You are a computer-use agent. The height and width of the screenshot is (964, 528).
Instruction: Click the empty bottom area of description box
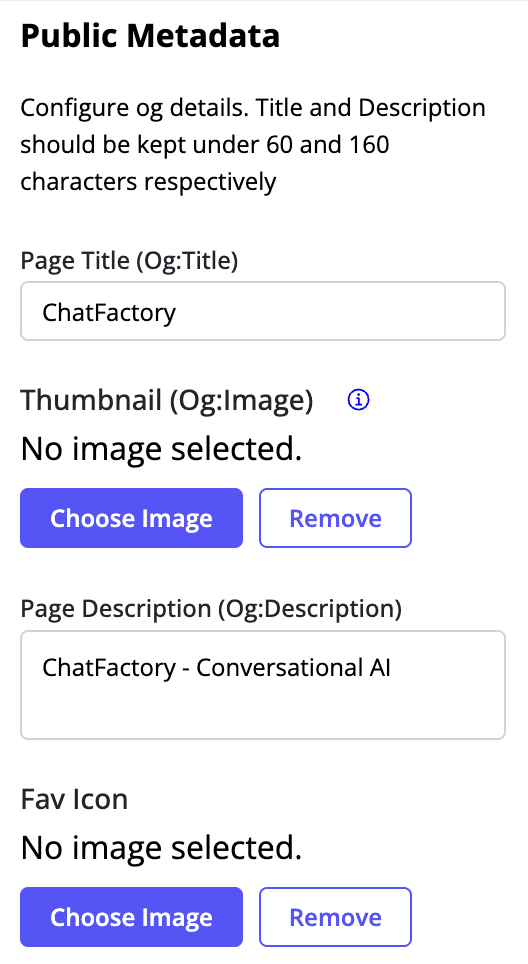pos(263,713)
